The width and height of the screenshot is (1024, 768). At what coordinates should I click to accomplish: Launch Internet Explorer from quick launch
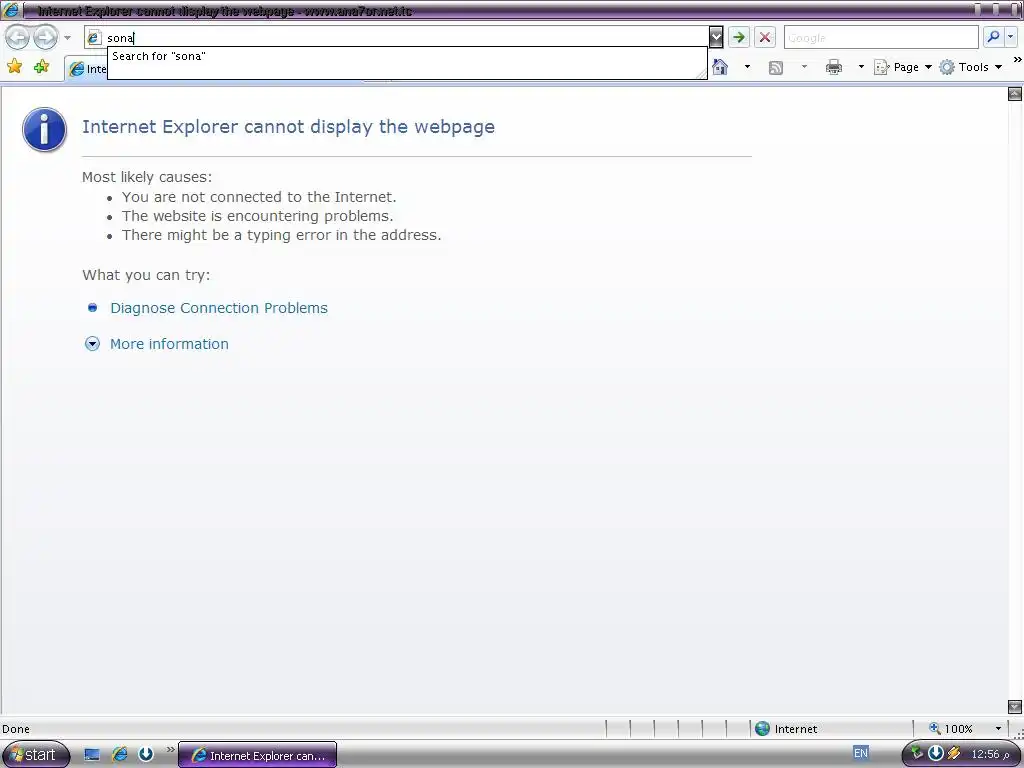click(x=120, y=754)
